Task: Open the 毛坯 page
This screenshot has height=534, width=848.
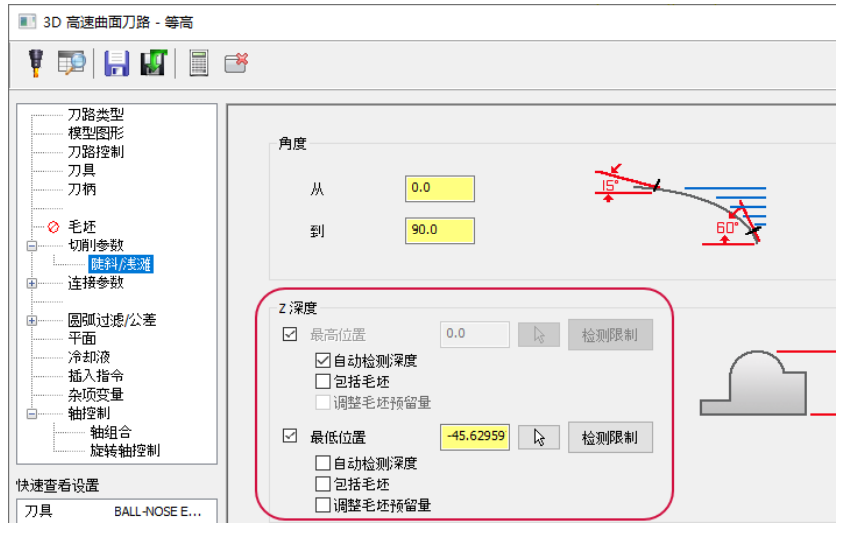Action: [82, 227]
